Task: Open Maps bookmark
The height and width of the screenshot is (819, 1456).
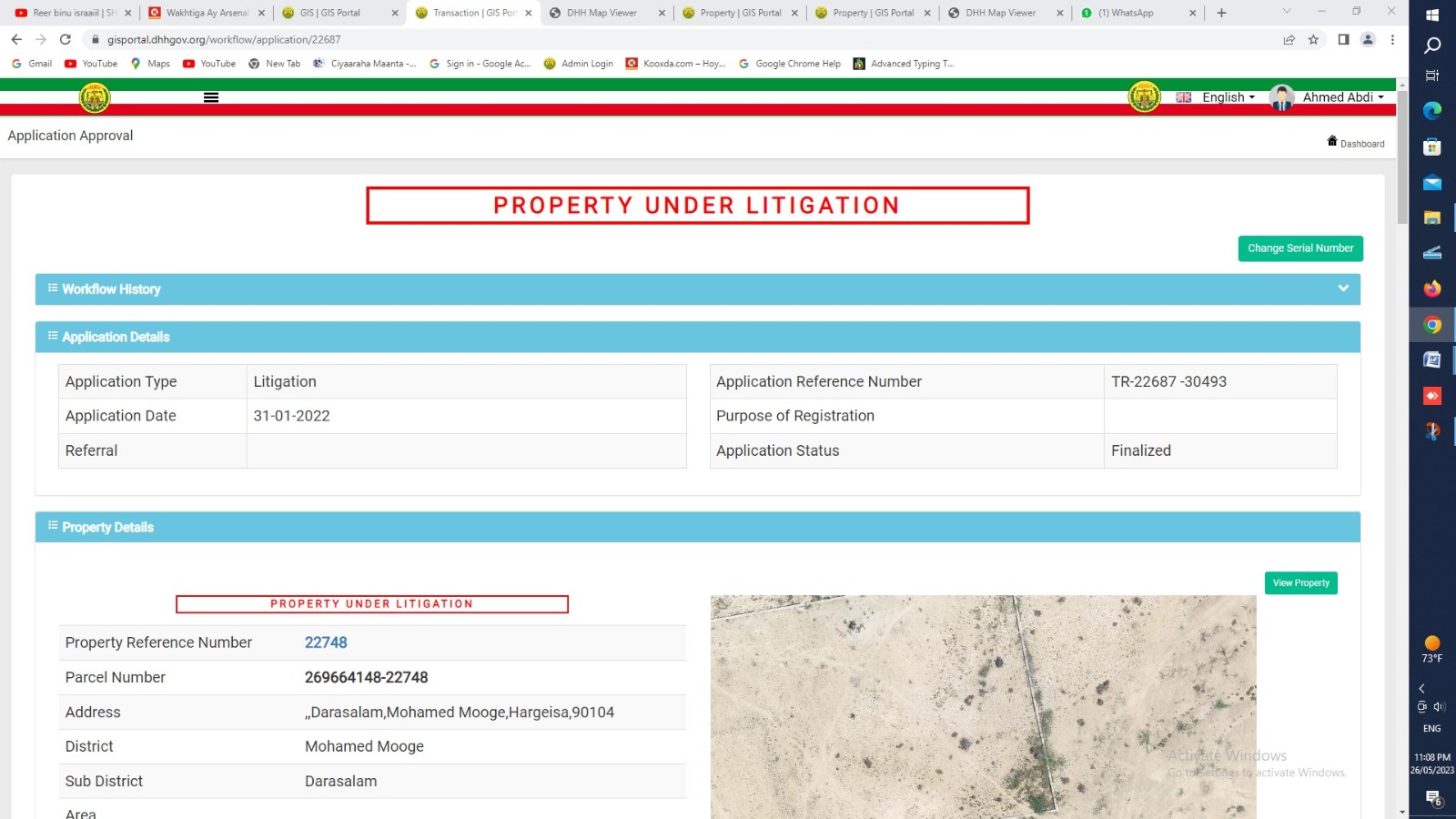Action: click(x=150, y=64)
